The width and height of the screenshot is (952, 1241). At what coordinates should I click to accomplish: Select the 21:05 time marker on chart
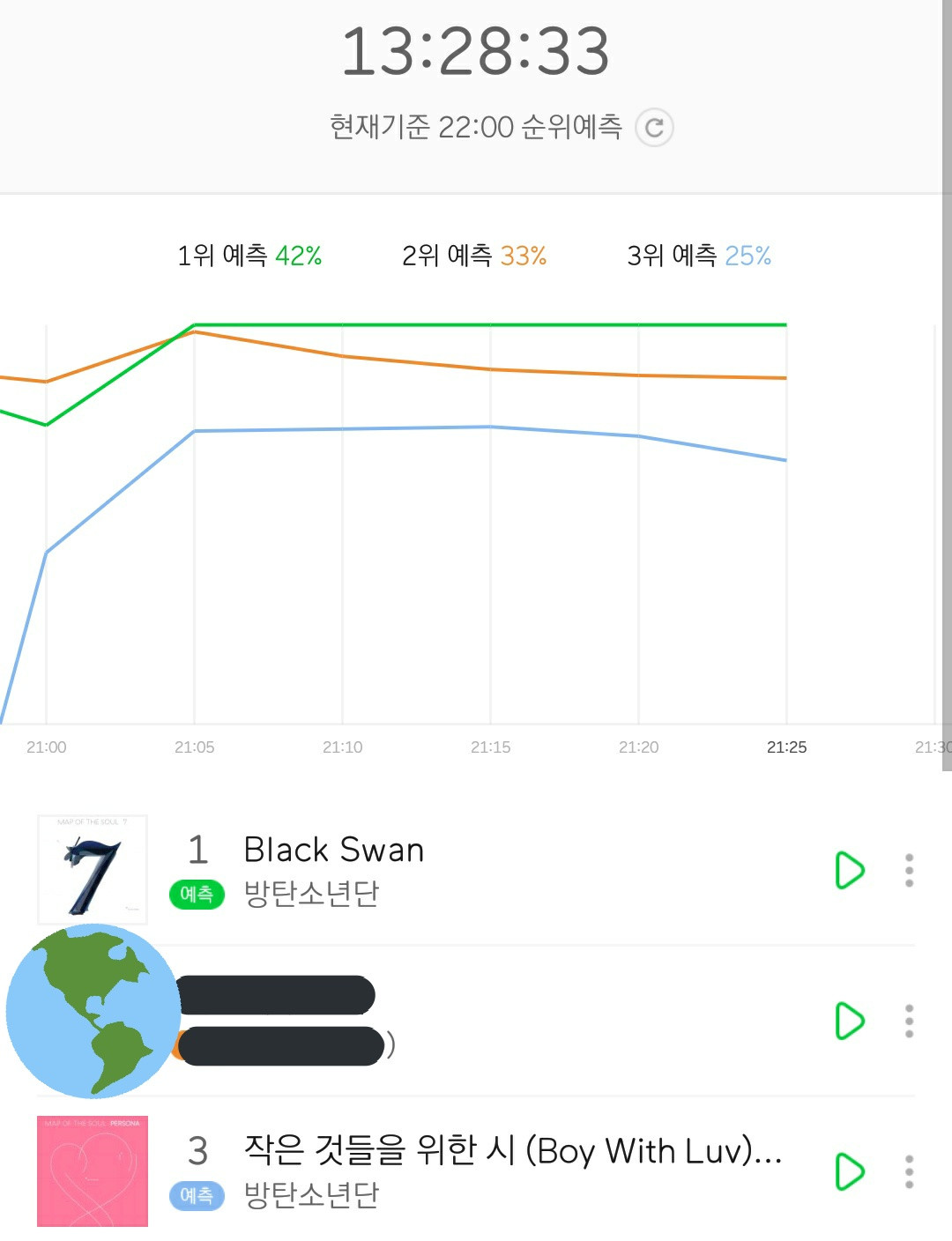(x=194, y=747)
